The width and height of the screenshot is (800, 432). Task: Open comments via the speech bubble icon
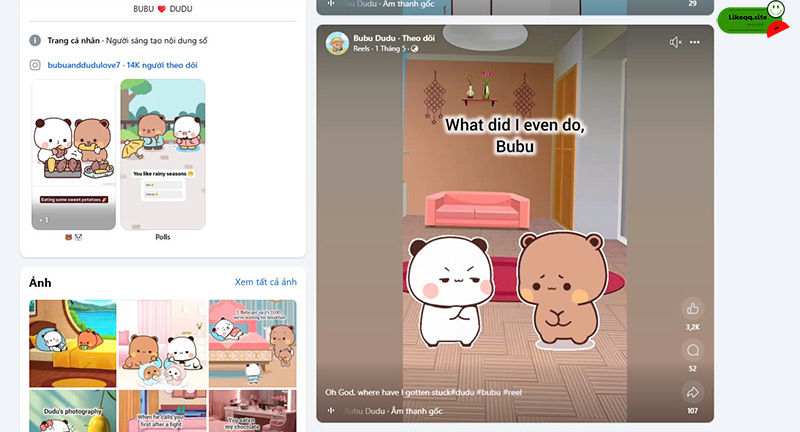pyautogui.click(x=693, y=350)
